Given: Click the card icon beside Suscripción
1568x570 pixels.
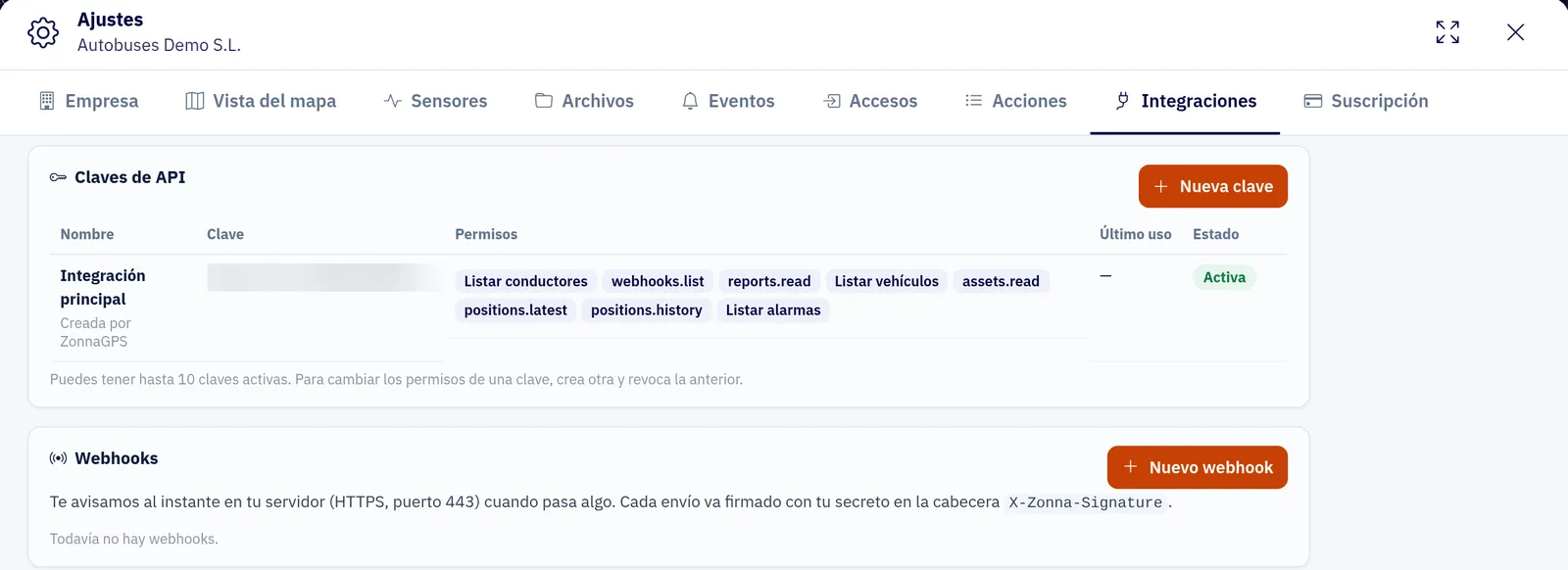Looking at the screenshot, I should point(1313,101).
